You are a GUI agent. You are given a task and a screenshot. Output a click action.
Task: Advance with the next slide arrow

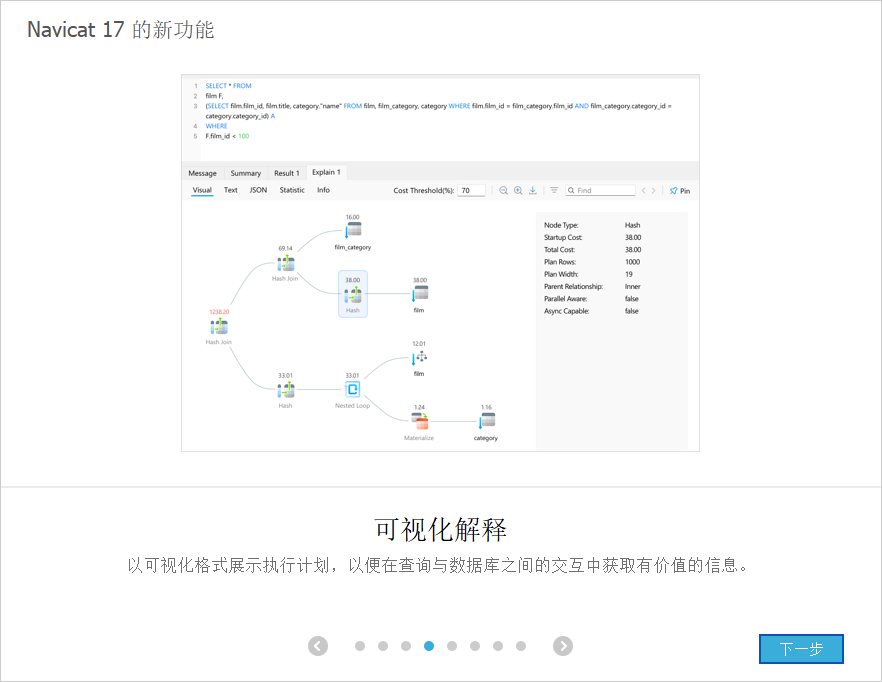(563, 646)
